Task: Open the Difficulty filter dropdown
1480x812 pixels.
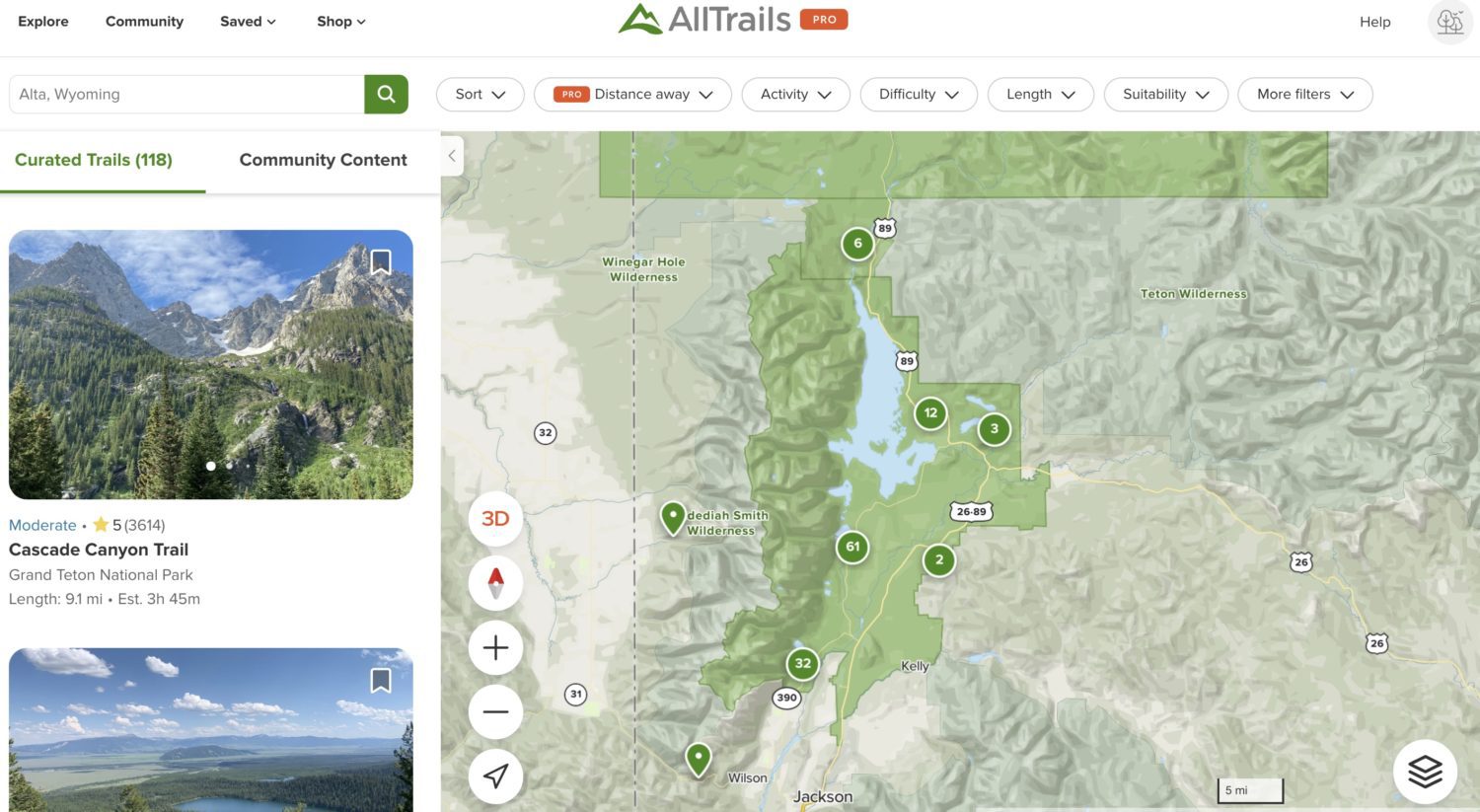Action: click(x=918, y=94)
